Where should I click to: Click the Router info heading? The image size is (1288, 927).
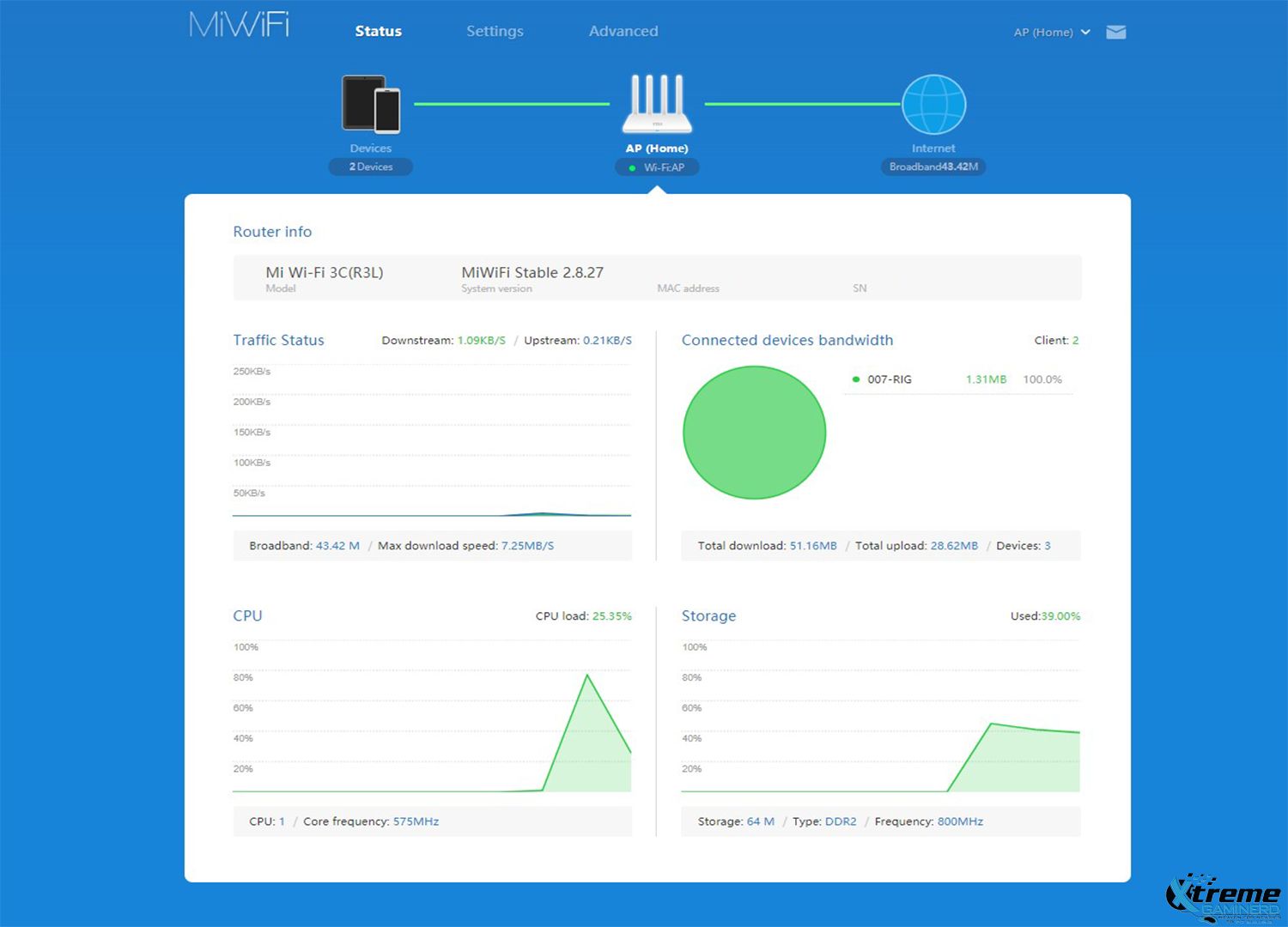272,232
